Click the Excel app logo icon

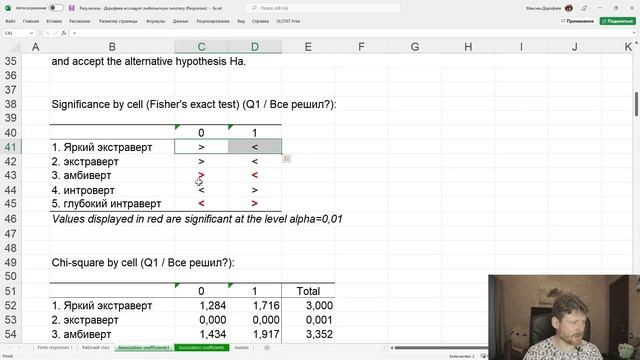[8, 8]
